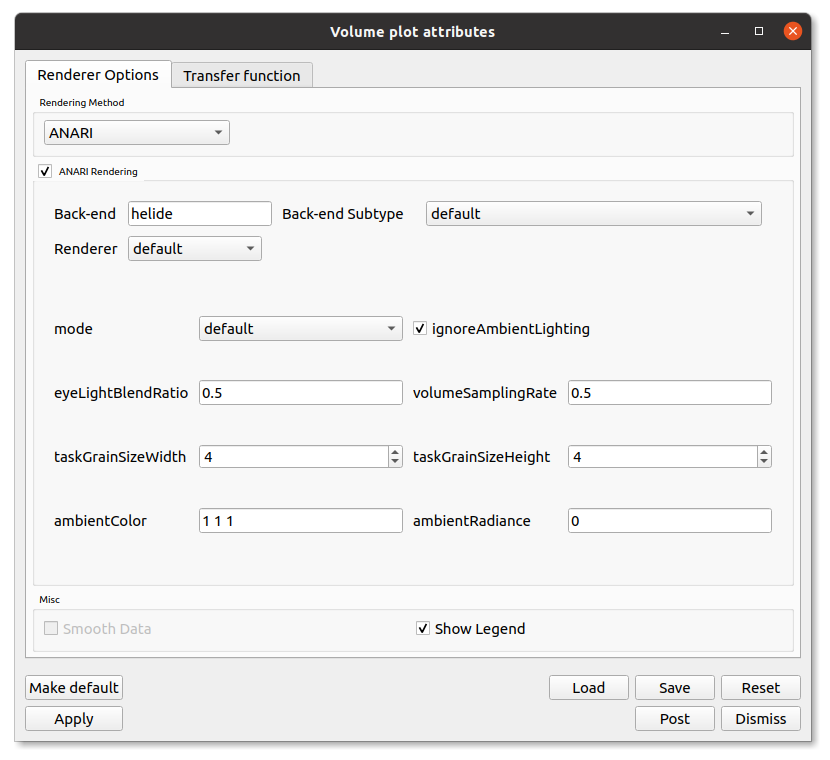Click the taskGrainSizeWidth value field
Viewport: 830px width, 760px height.
click(x=294, y=457)
